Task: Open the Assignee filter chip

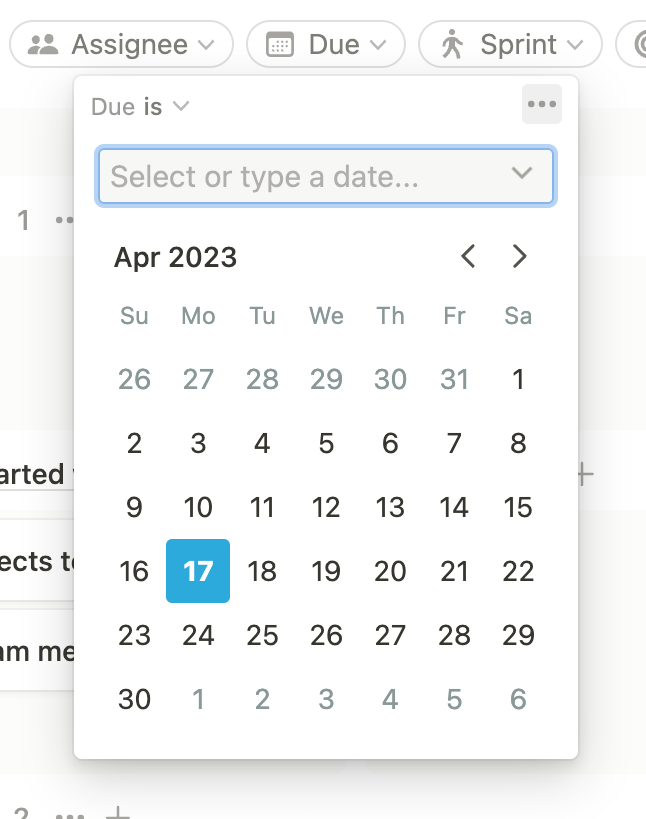Action: point(120,44)
